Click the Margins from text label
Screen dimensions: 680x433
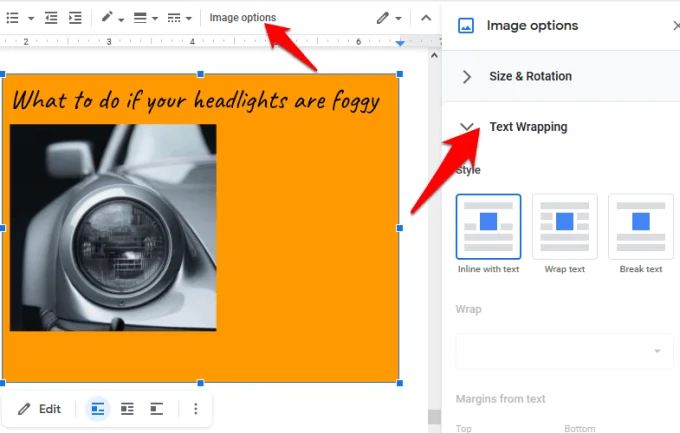click(500, 399)
